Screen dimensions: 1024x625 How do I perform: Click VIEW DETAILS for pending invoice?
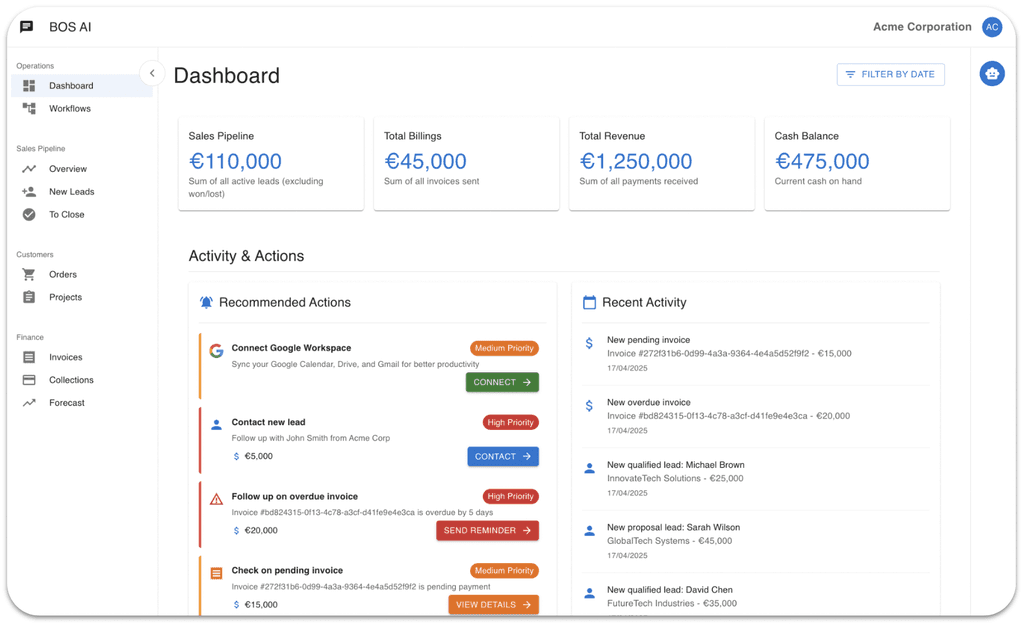click(494, 605)
